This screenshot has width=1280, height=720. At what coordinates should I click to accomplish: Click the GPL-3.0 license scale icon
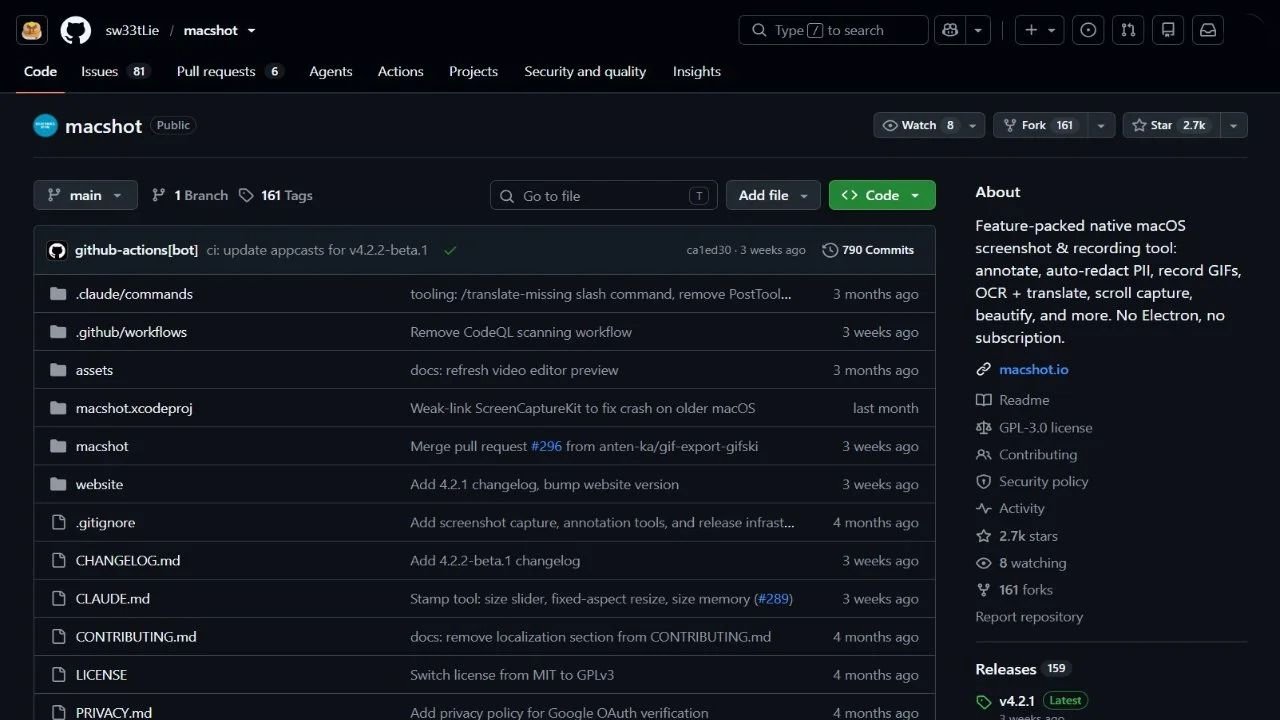pyautogui.click(x=984, y=428)
